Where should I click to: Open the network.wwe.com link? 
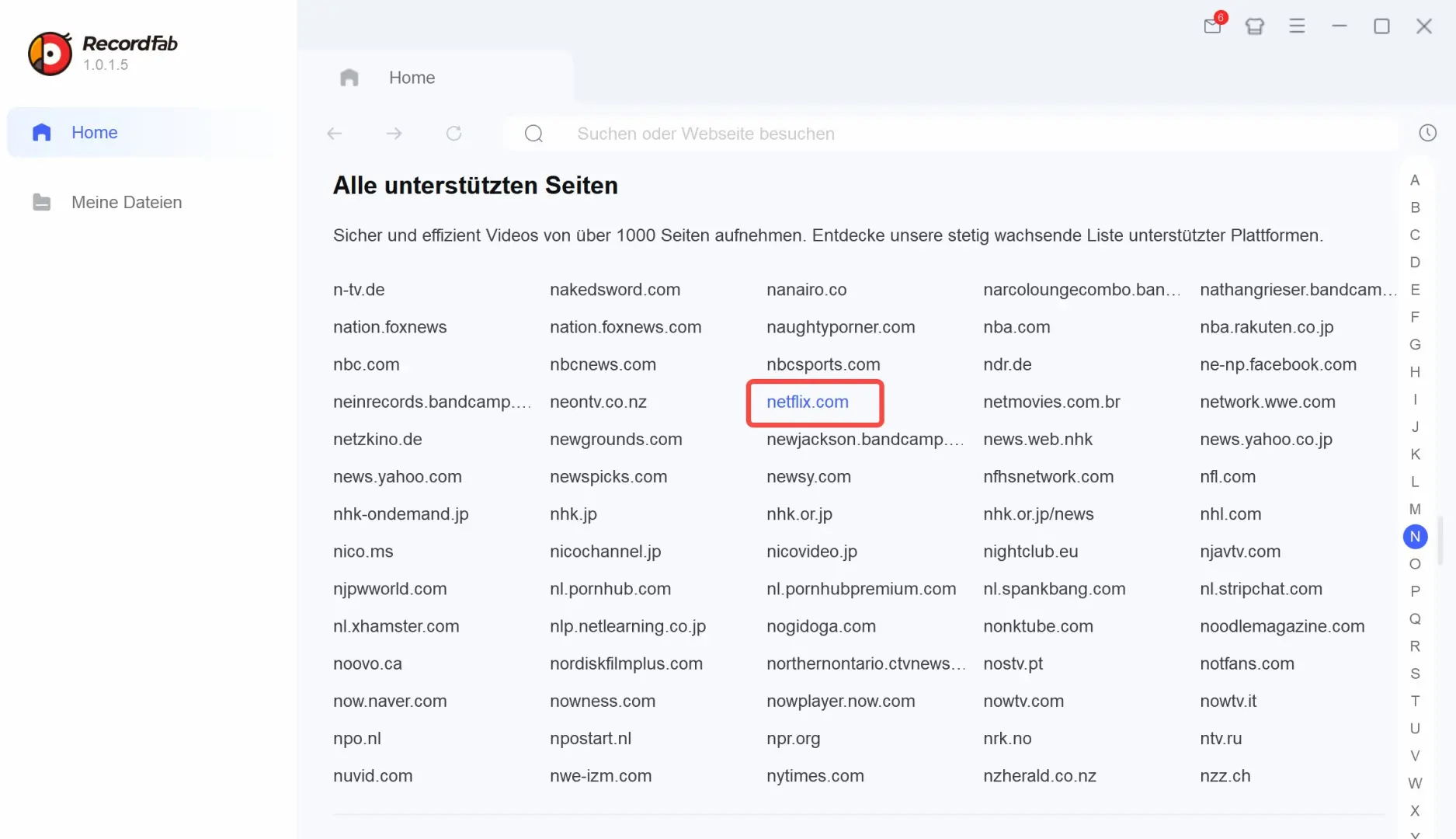point(1267,402)
